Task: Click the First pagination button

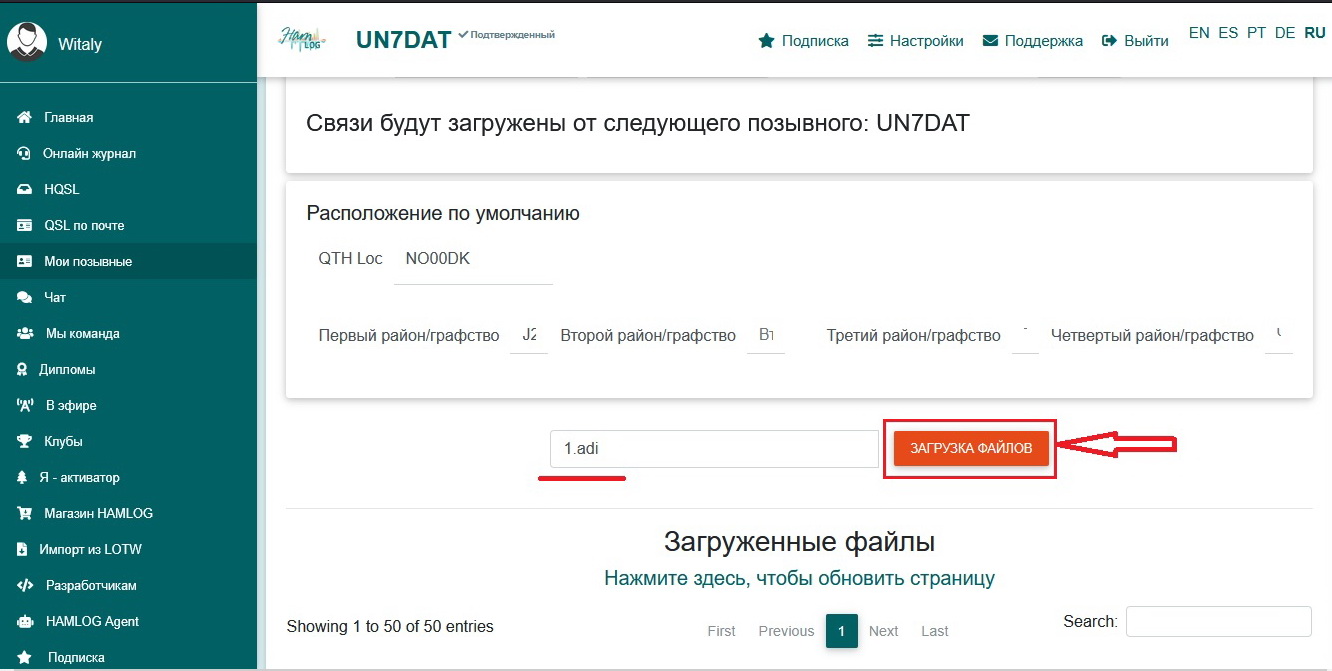Action: pyautogui.click(x=721, y=631)
